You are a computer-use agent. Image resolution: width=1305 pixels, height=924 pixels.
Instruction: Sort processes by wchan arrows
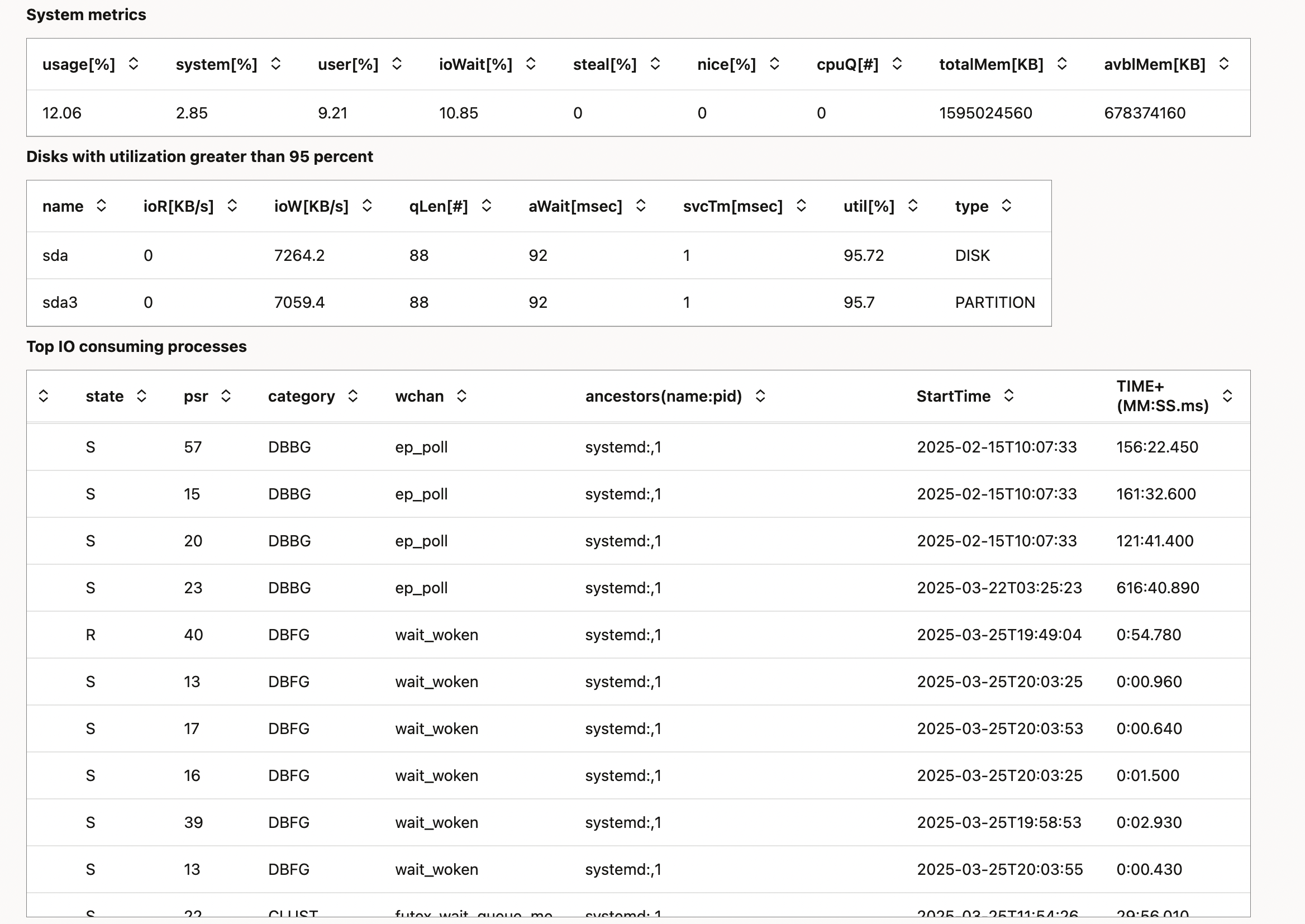point(461,396)
